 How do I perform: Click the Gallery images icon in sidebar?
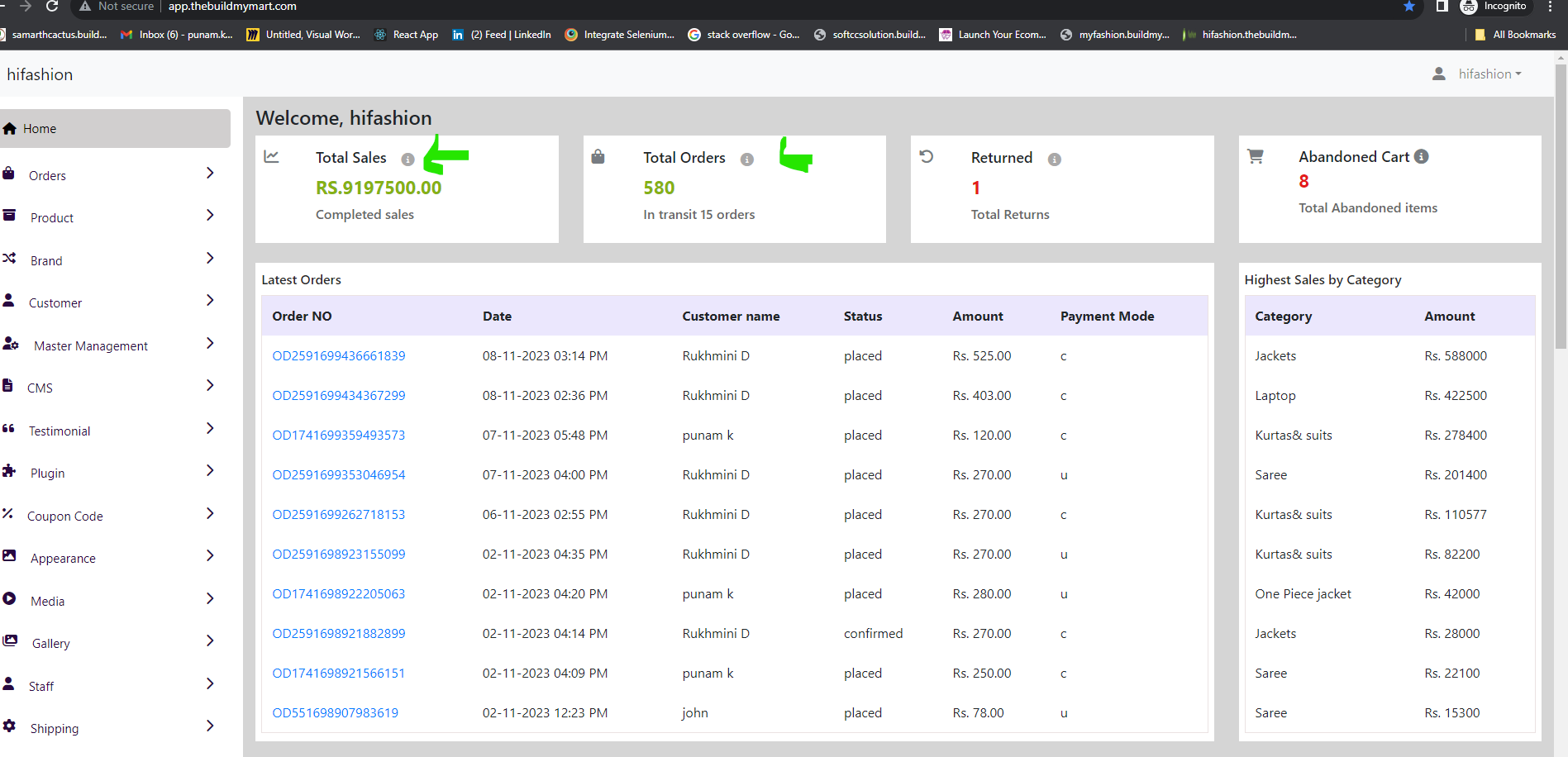click(x=10, y=640)
